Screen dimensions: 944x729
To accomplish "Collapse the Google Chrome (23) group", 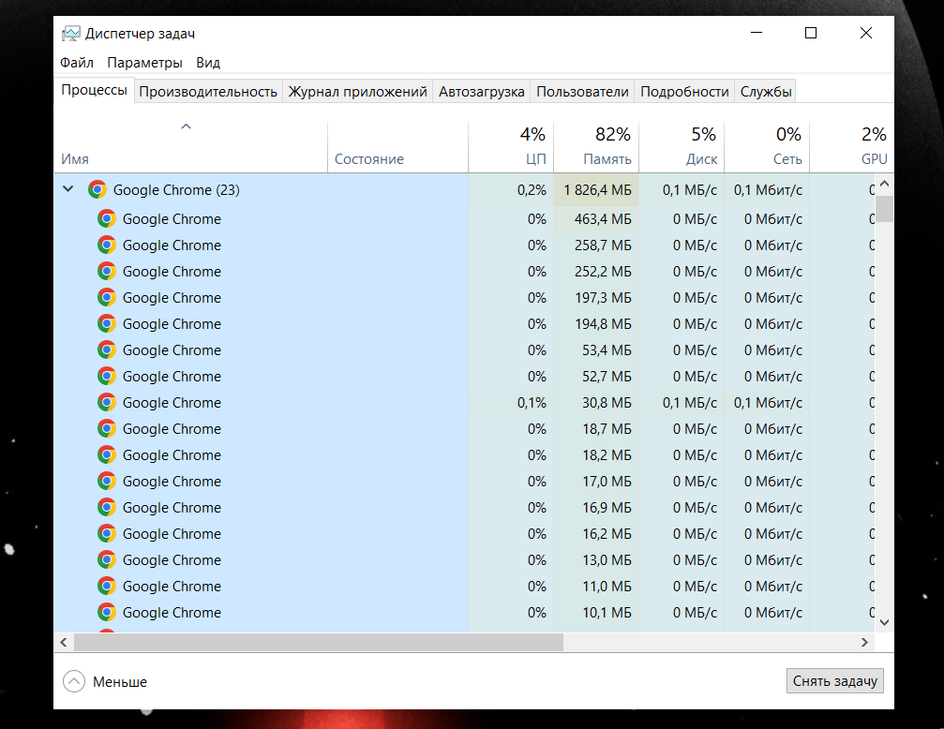I will [x=68, y=189].
